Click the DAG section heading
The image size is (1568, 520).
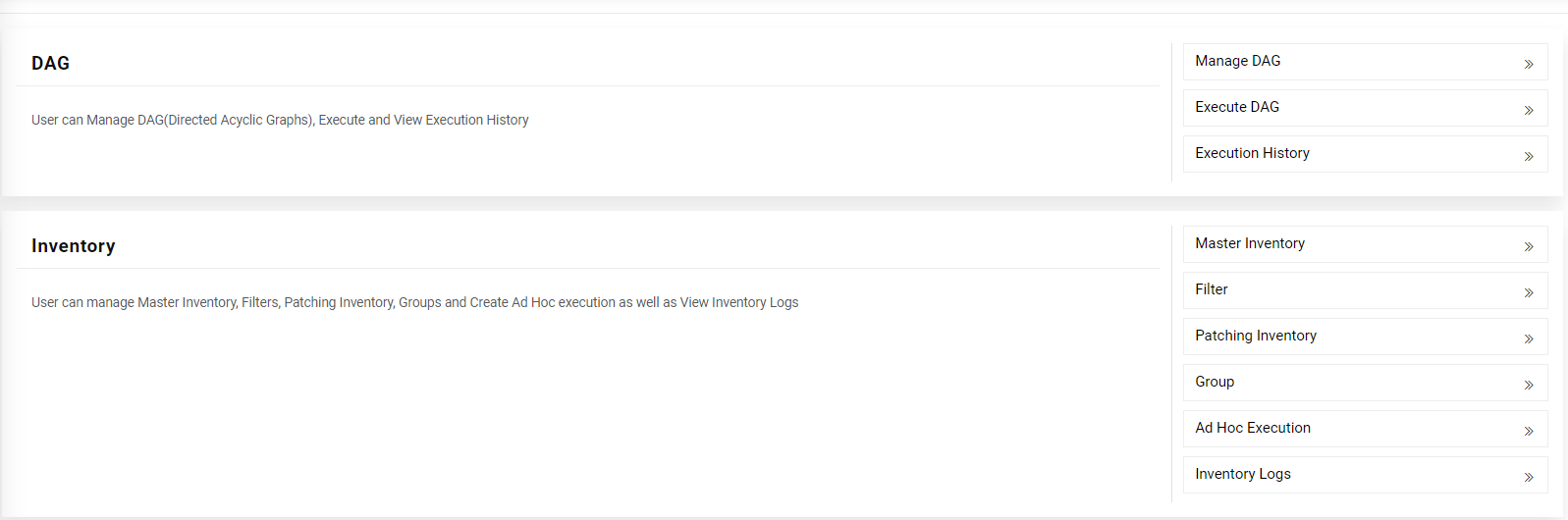pos(50,64)
